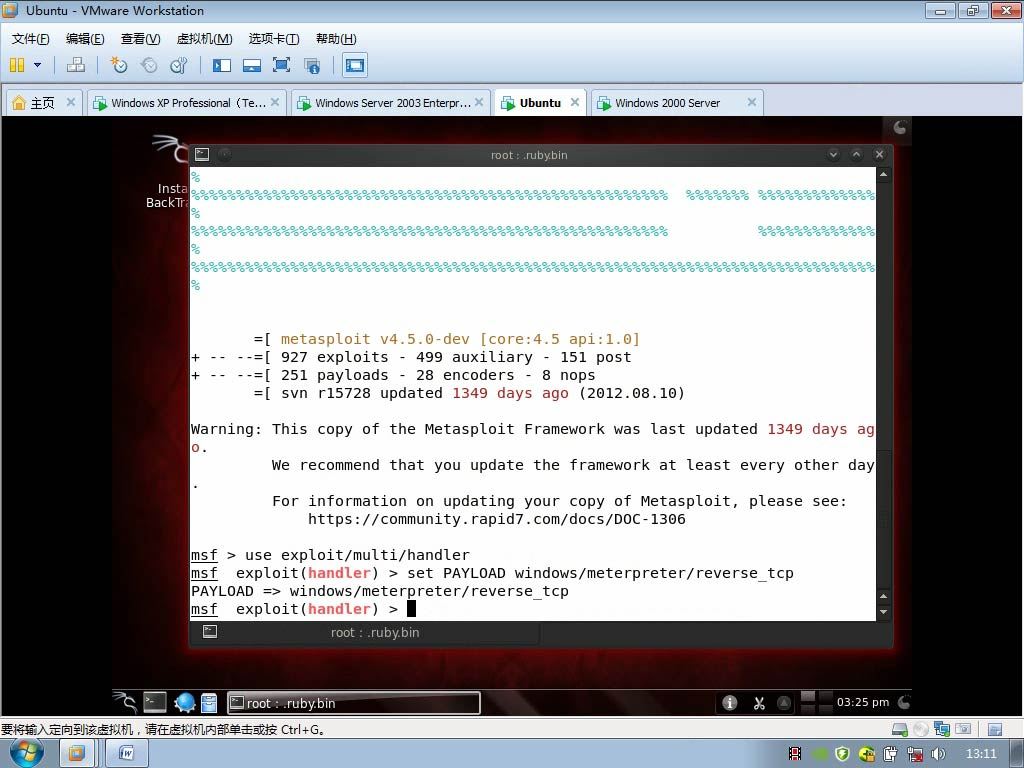This screenshot has height=768, width=1024.
Task: Close the 主页 tab
Action: point(71,102)
